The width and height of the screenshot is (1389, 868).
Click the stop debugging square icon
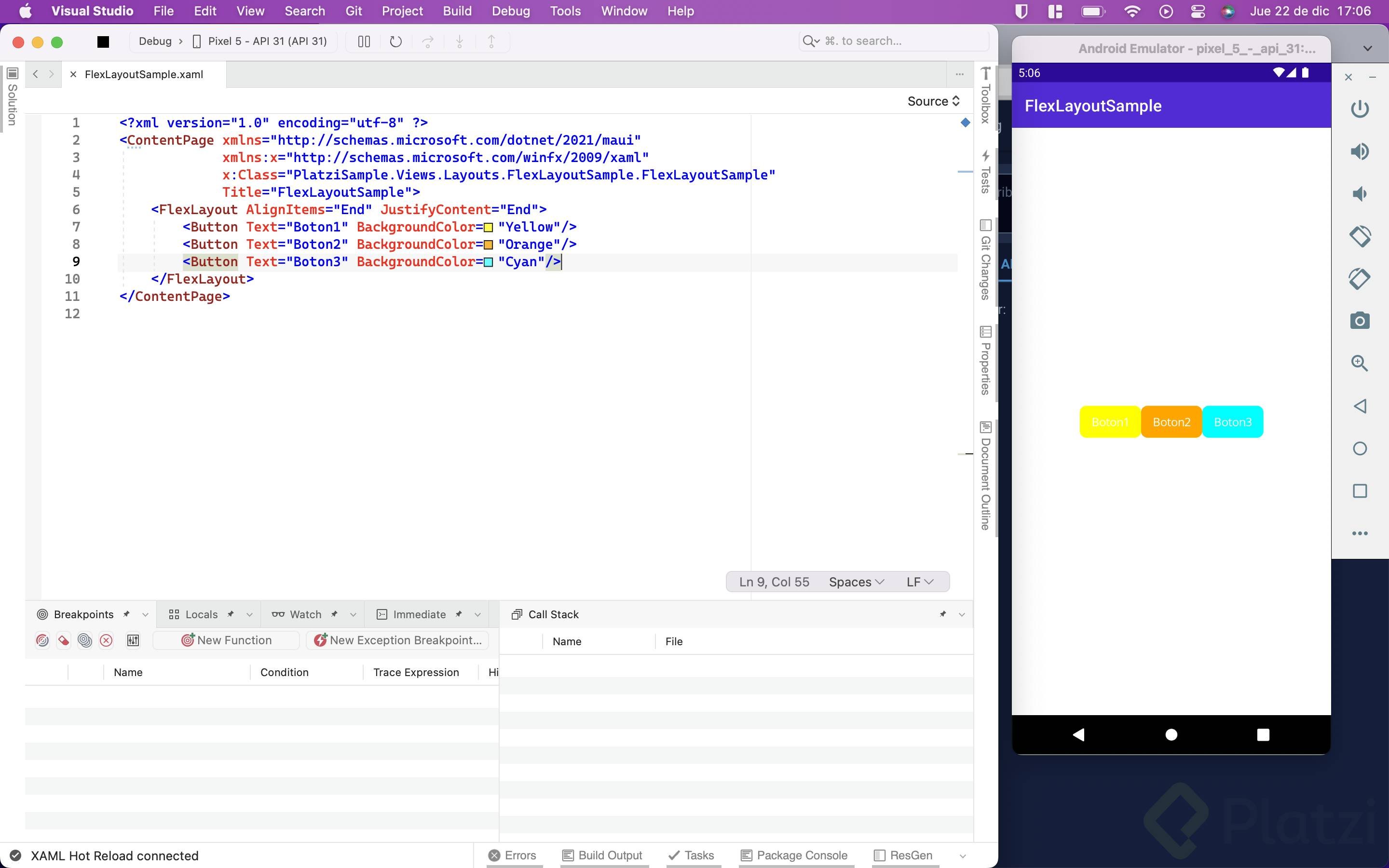pyautogui.click(x=103, y=41)
